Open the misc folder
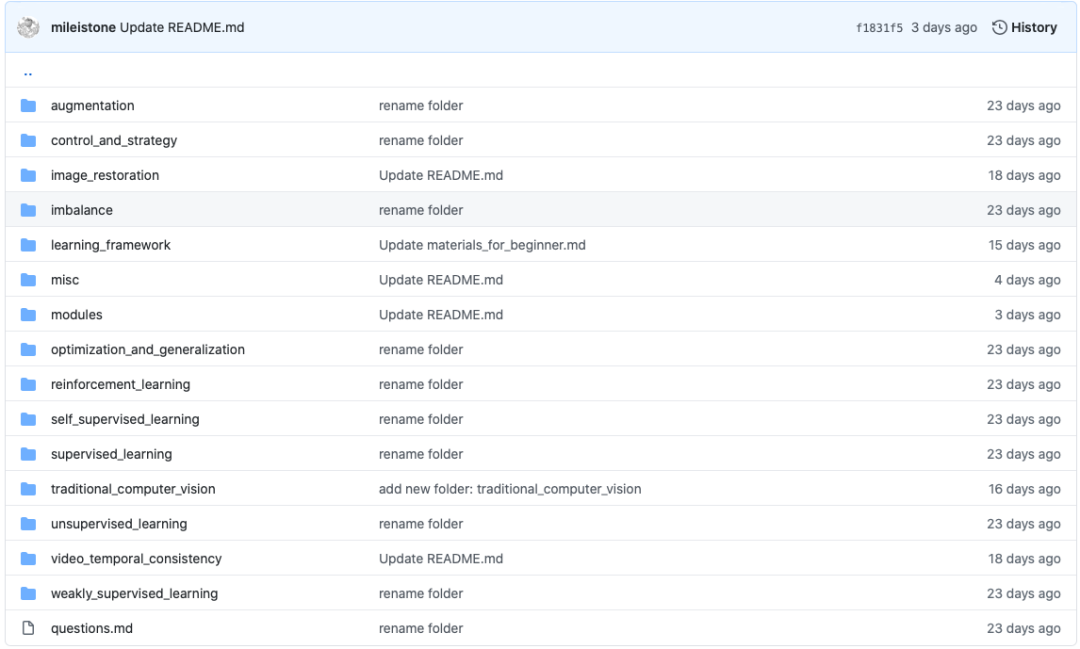 tap(65, 280)
